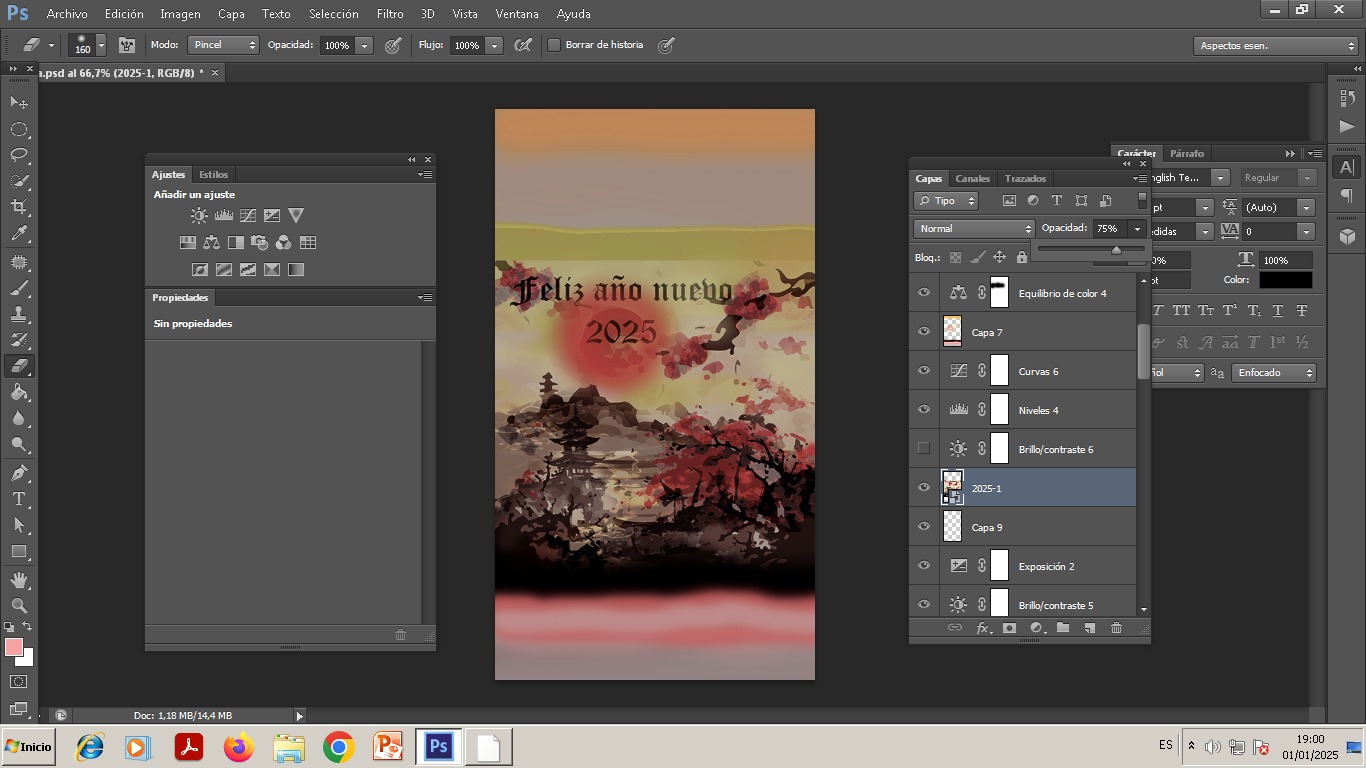Open the Capa menu
The image size is (1366, 768).
tap(231, 14)
